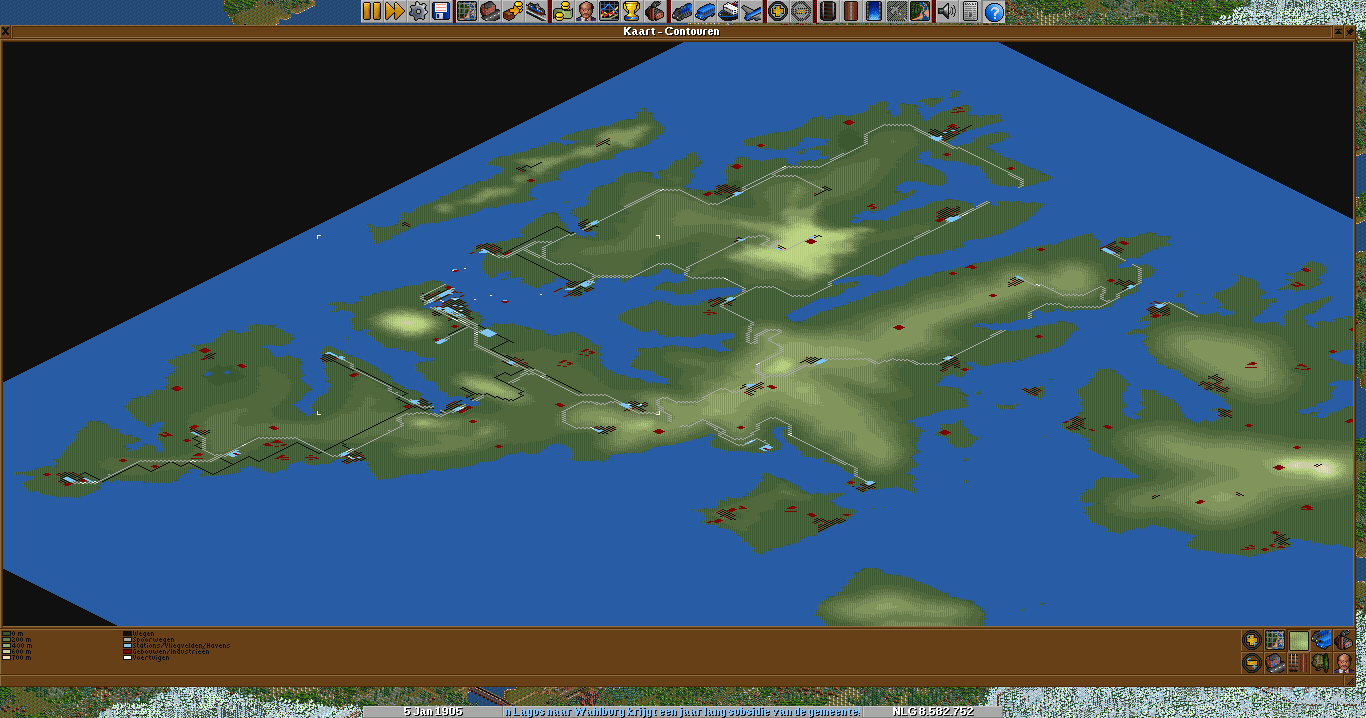This screenshot has width=1366, height=718.
Task: Toggle town names on the Kaart map
Action: pyautogui.click(x=1275, y=663)
